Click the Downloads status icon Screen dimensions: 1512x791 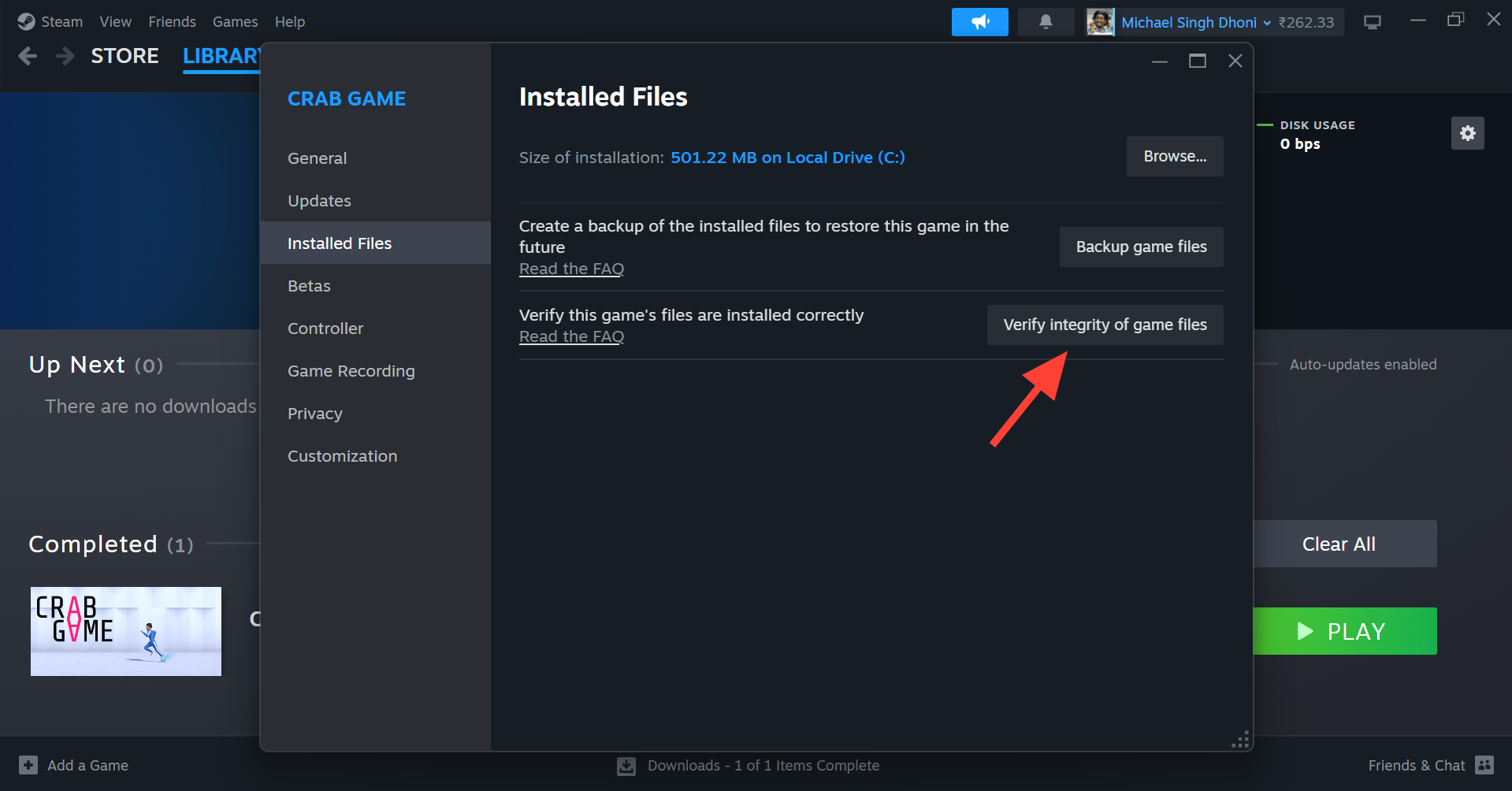(x=626, y=766)
